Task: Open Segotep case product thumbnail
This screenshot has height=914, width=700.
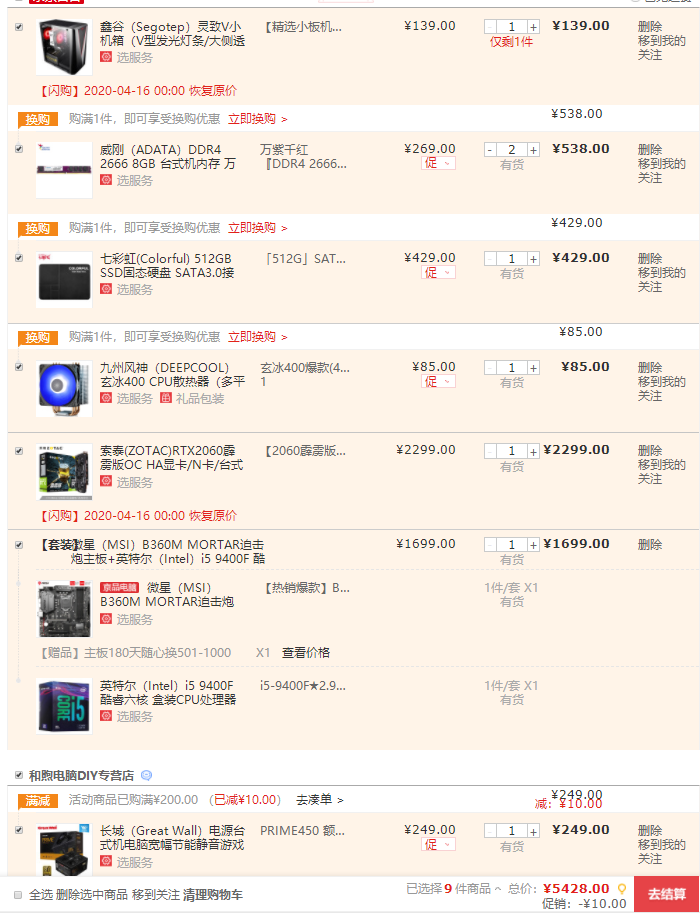Action: coord(64,47)
